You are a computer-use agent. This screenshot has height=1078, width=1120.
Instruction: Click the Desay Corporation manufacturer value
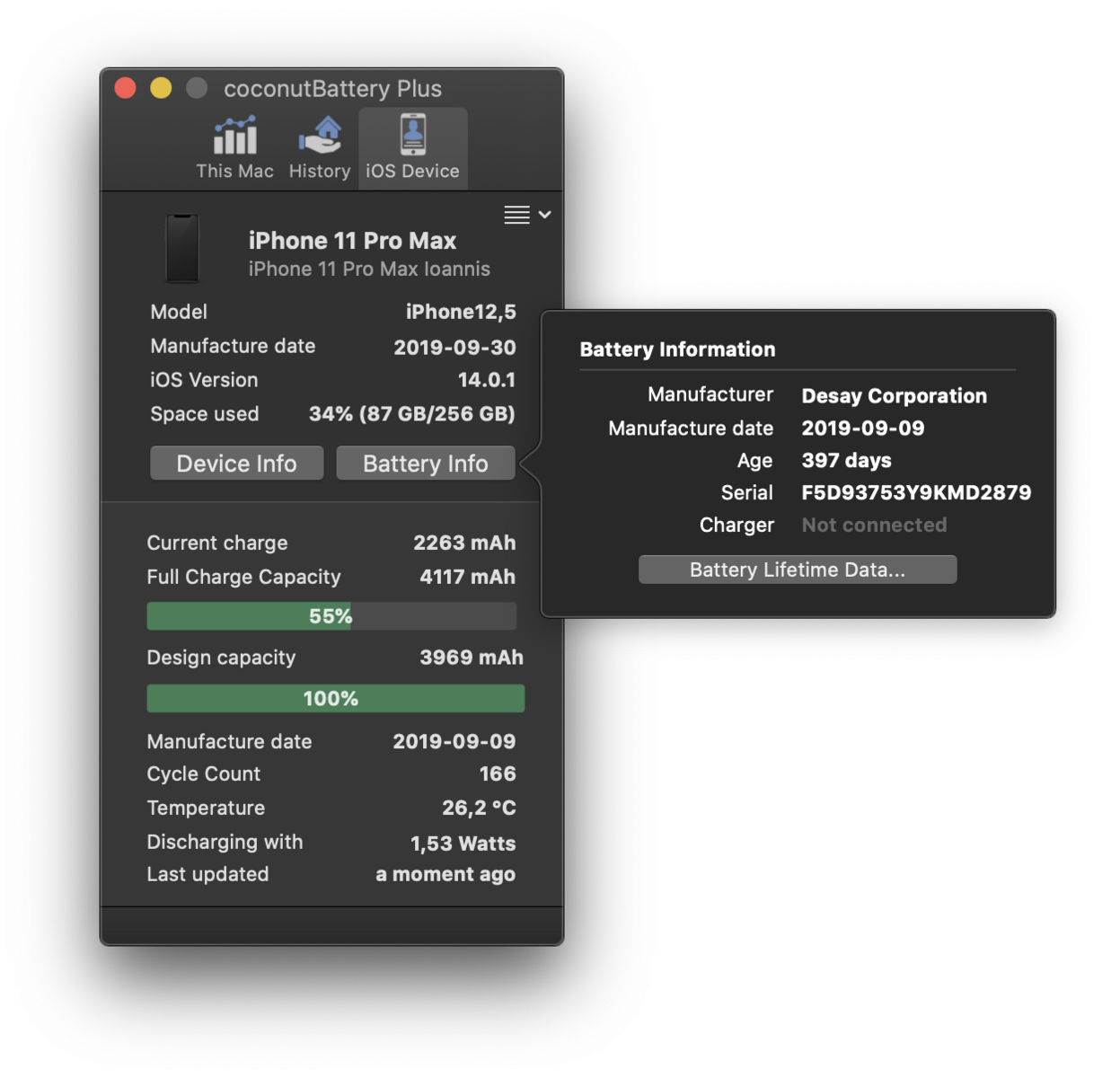(x=894, y=396)
